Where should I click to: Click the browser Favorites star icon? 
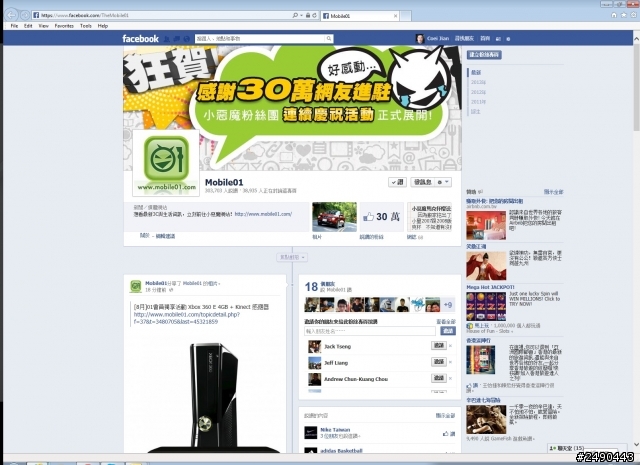(x=624, y=15)
